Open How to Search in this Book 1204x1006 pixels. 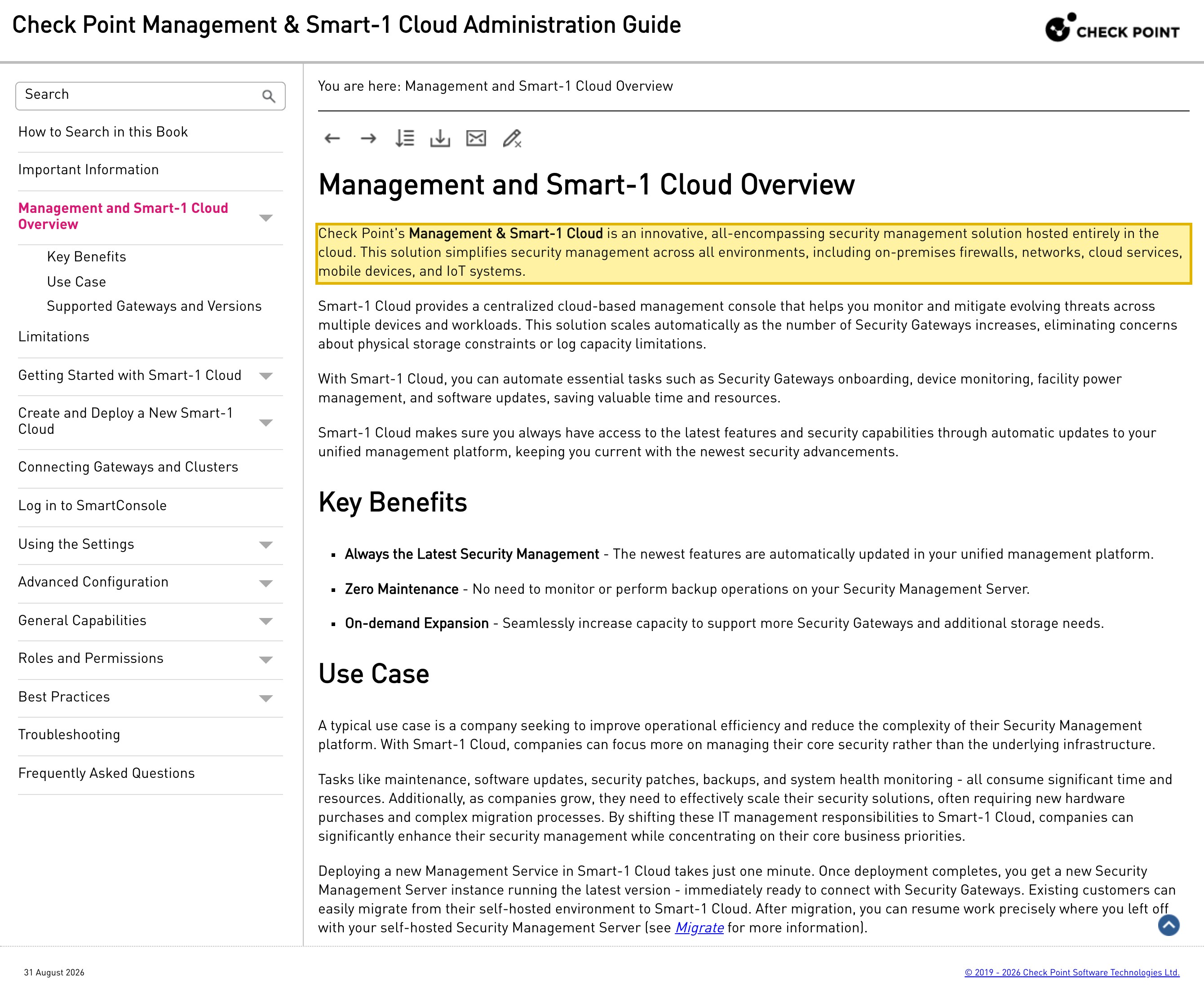(x=103, y=132)
